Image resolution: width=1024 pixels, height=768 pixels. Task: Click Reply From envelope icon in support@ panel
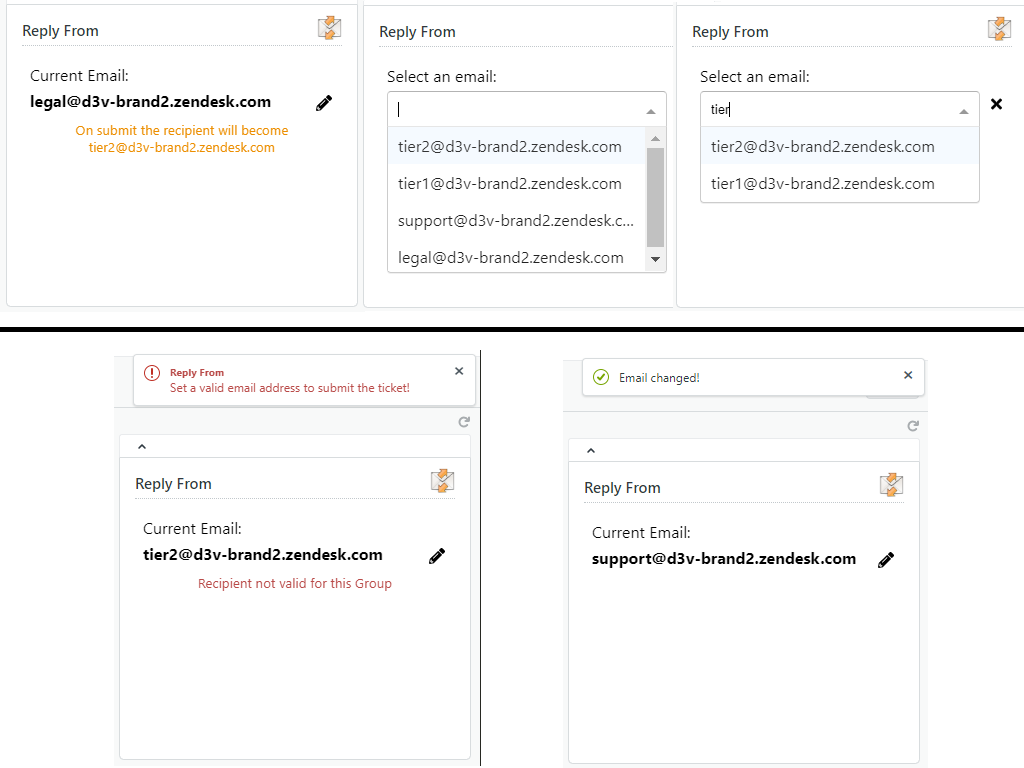(891, 485)
